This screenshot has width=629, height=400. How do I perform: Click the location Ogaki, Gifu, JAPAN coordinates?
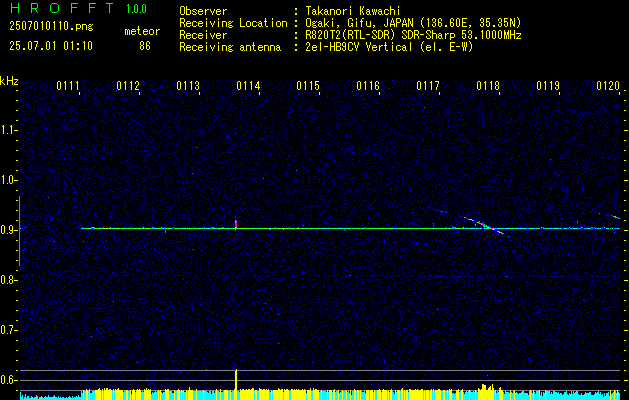coord(413,23)
